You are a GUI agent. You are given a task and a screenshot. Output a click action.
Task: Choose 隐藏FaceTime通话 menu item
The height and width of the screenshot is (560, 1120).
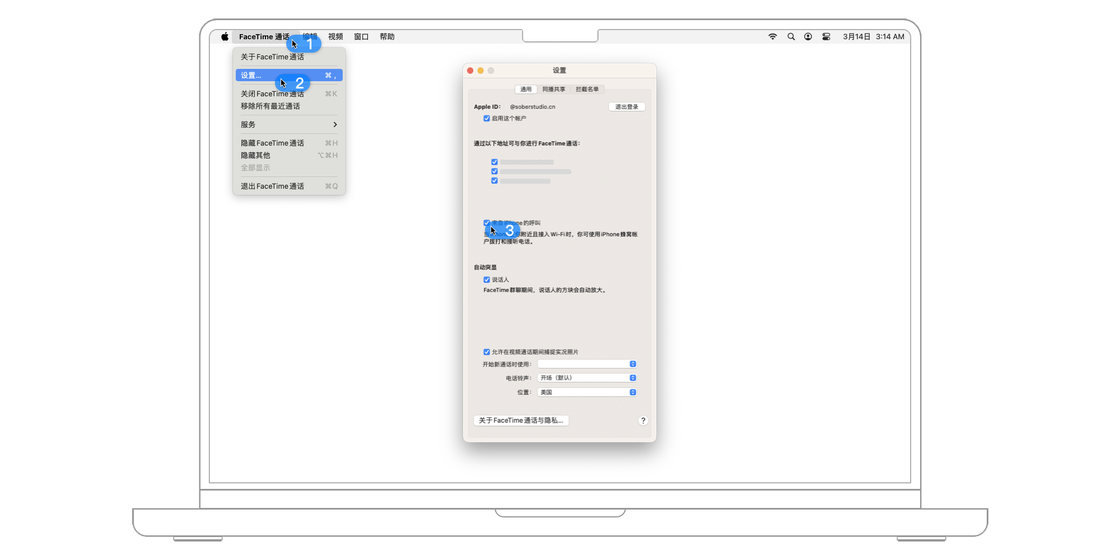[x=289, y=143]
